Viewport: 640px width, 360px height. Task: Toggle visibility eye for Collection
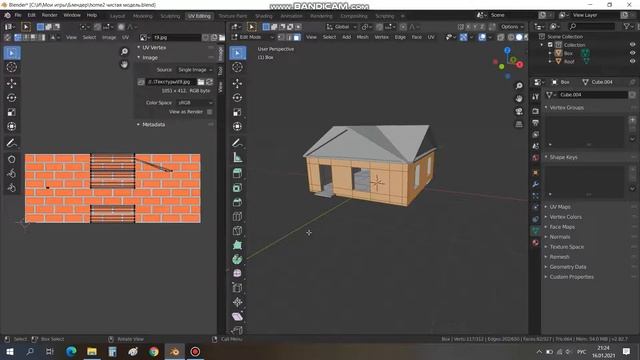pos(632,45)
